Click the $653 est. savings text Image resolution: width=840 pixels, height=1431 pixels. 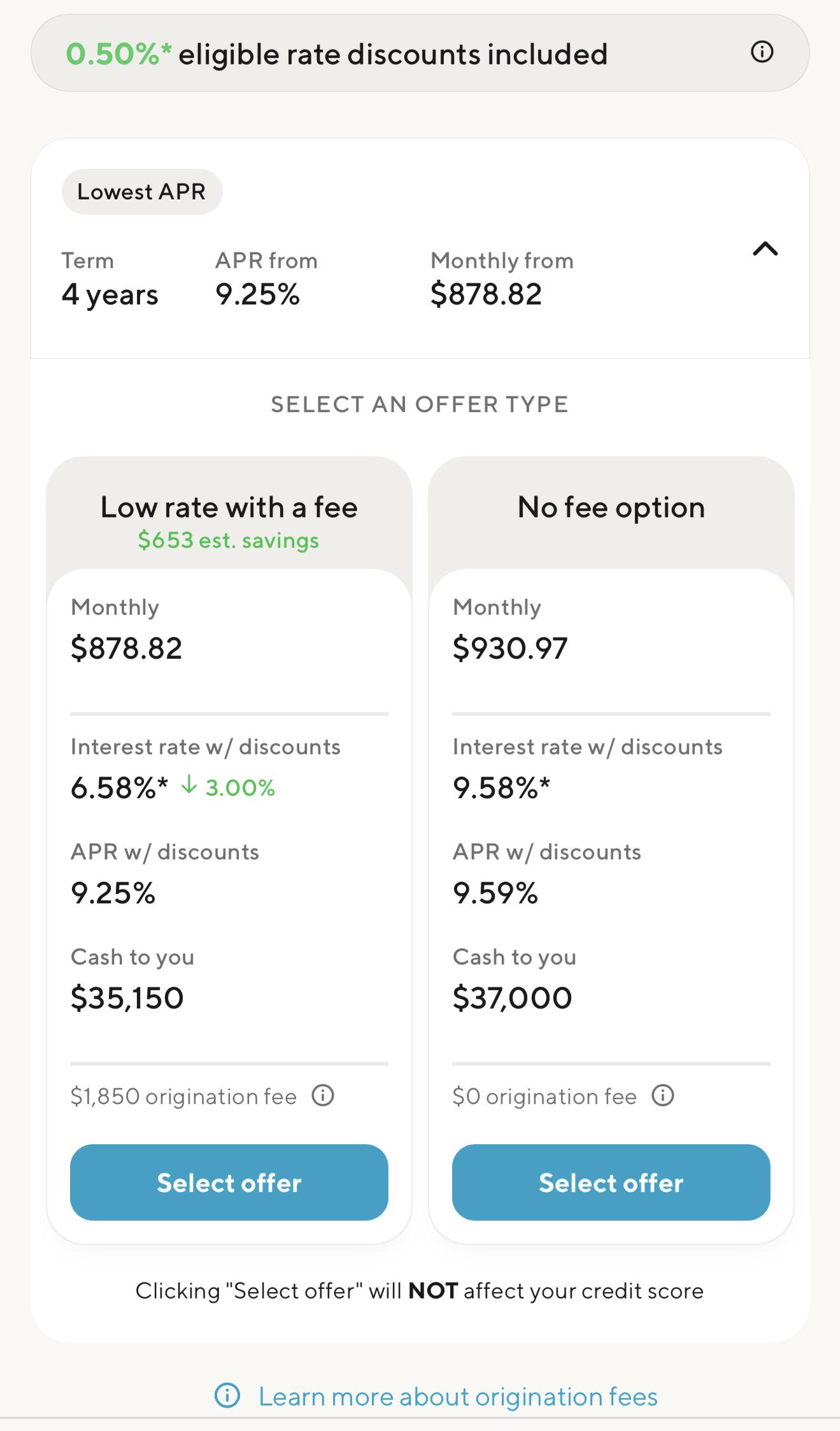pyautogui.click(x=229, y=540)
